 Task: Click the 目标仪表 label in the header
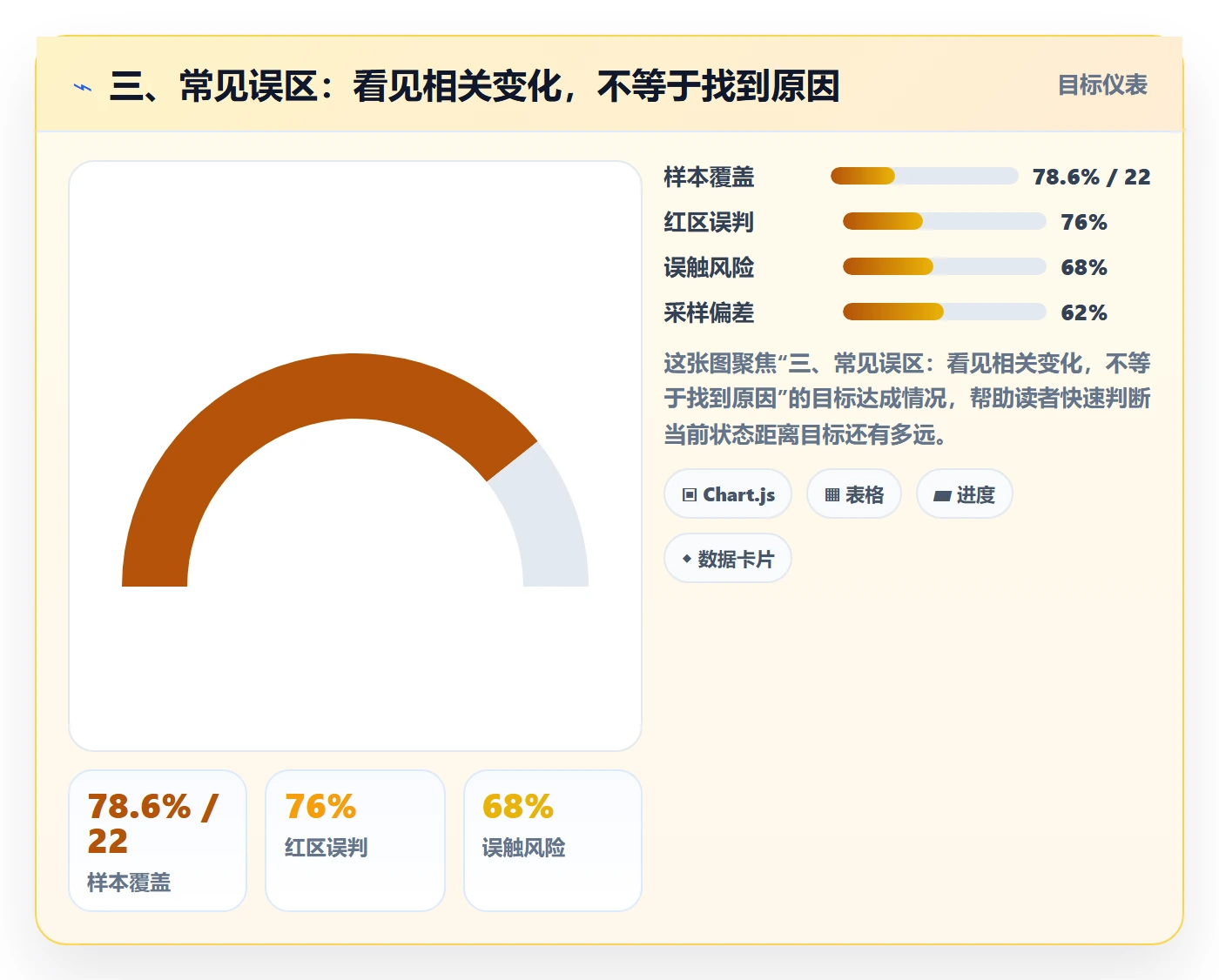pyautogui.click(x=1102, y=85)
